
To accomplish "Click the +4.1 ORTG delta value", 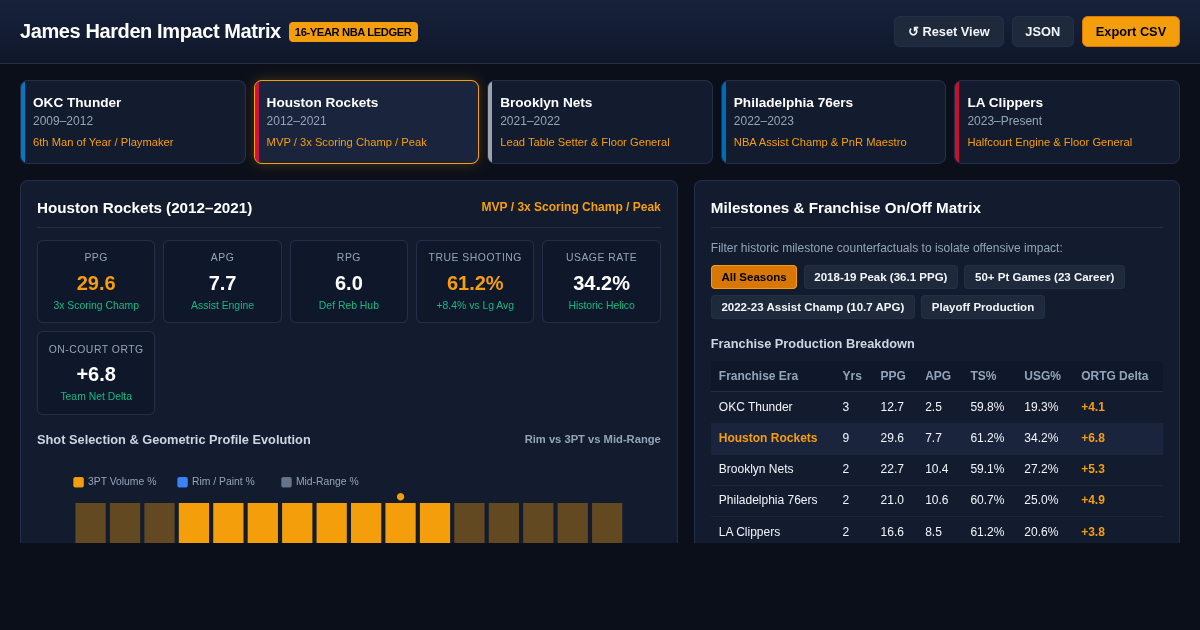I will pos(1093,407).
